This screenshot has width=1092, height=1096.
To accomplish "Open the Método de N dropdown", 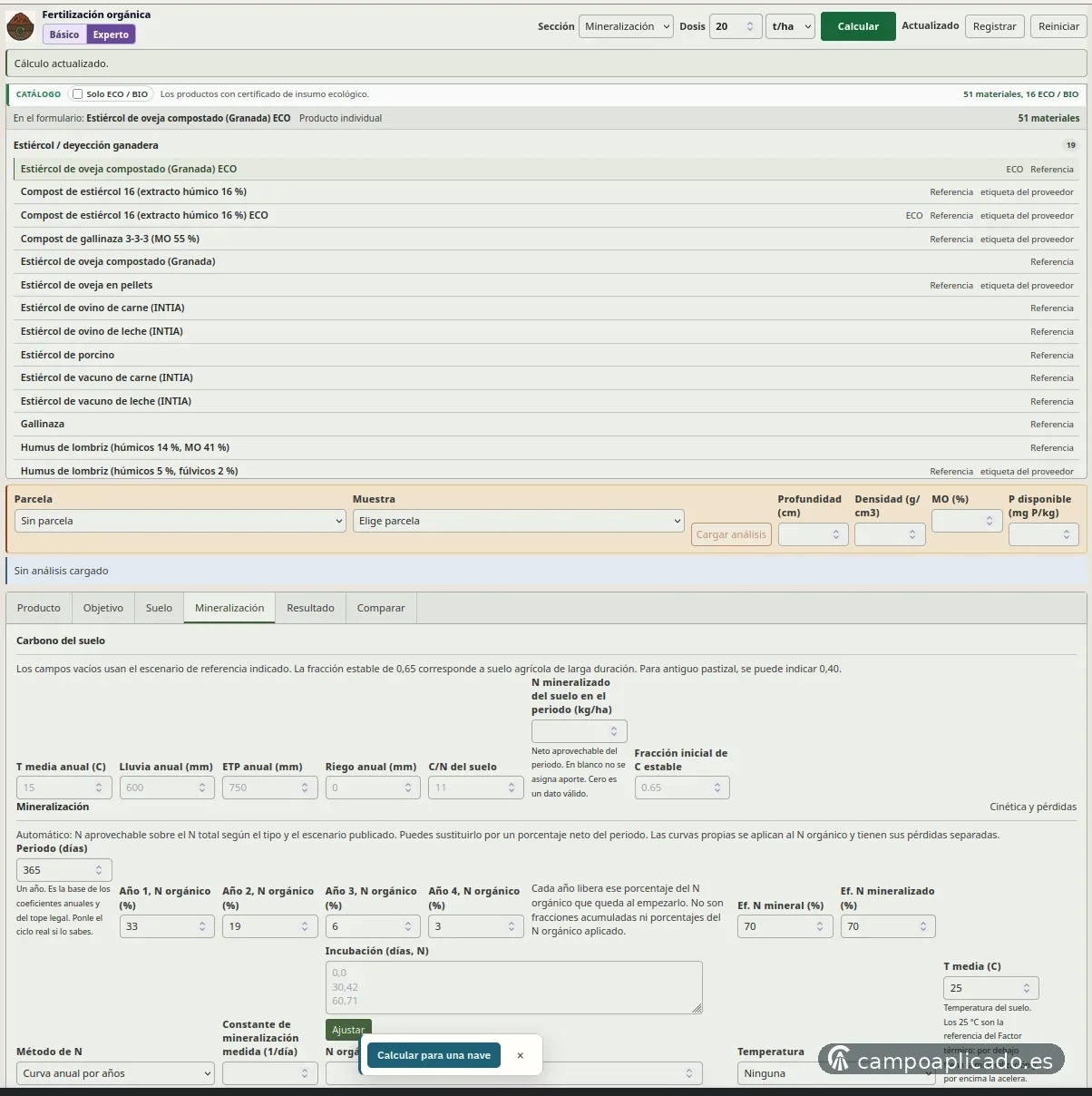I will (x=115, y=1073).
